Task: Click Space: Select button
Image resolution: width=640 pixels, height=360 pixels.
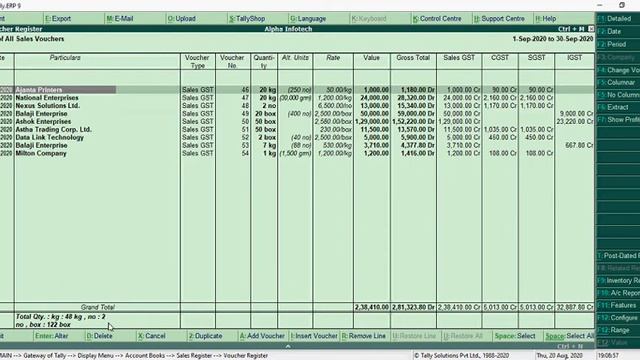Action: pyautogui.click(x=515, y=336)
